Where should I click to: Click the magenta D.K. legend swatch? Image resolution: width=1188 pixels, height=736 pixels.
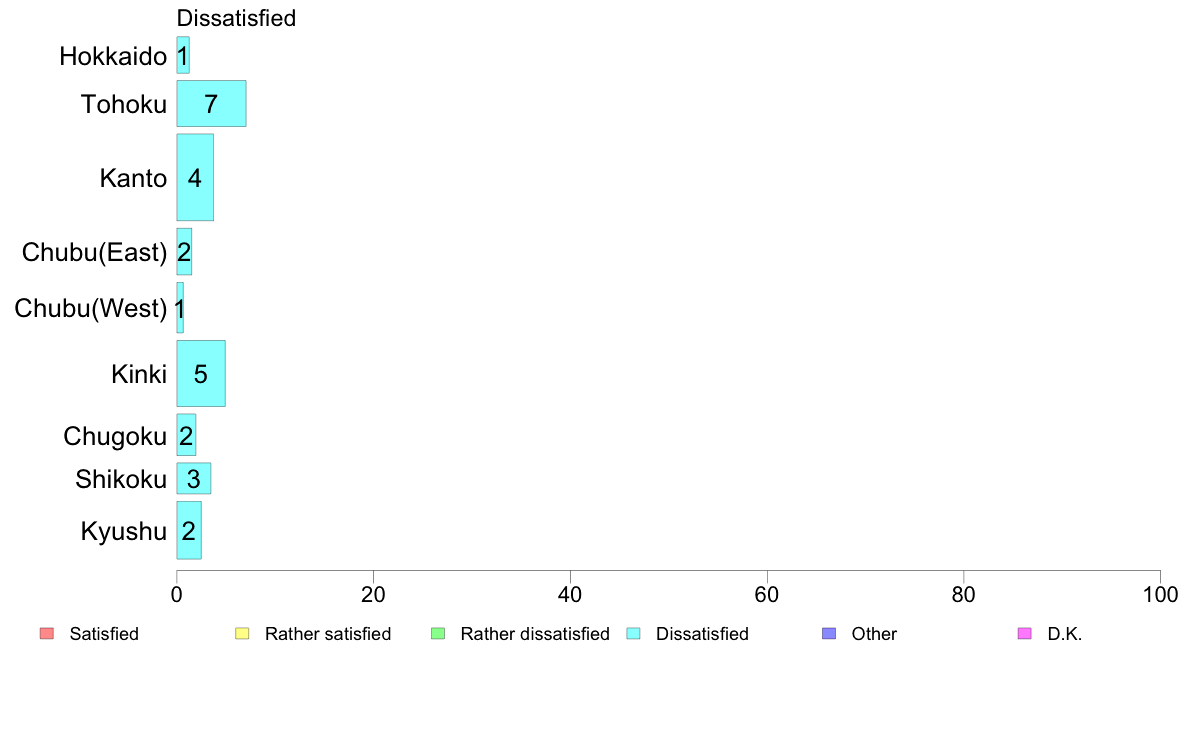[x=1024, y=634]
